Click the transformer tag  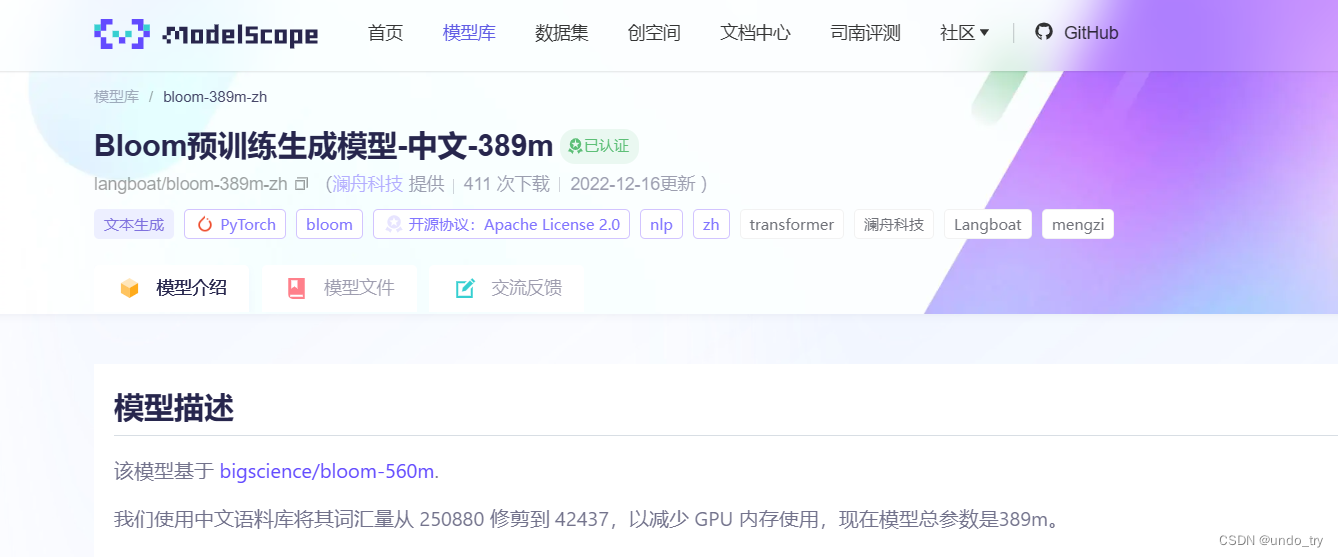[x=792, y=224]
